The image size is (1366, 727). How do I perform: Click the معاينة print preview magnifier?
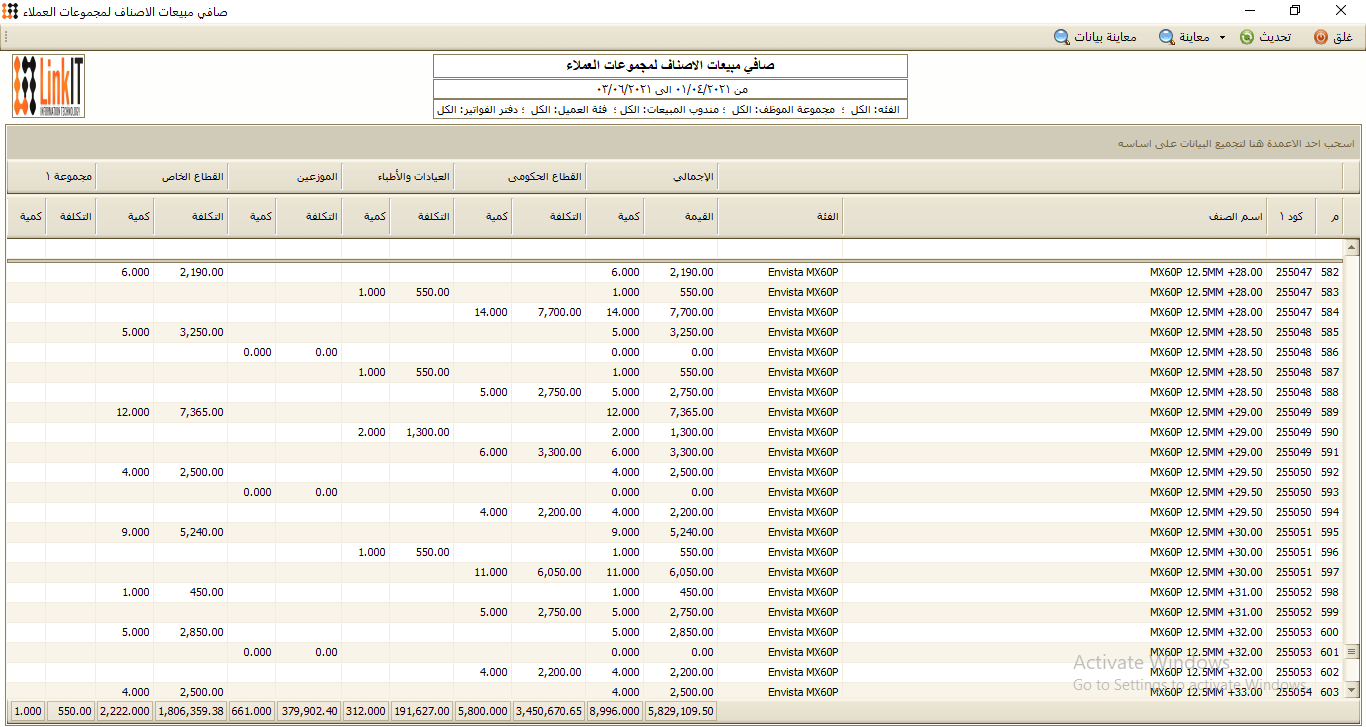click(x=1167, y=37)
